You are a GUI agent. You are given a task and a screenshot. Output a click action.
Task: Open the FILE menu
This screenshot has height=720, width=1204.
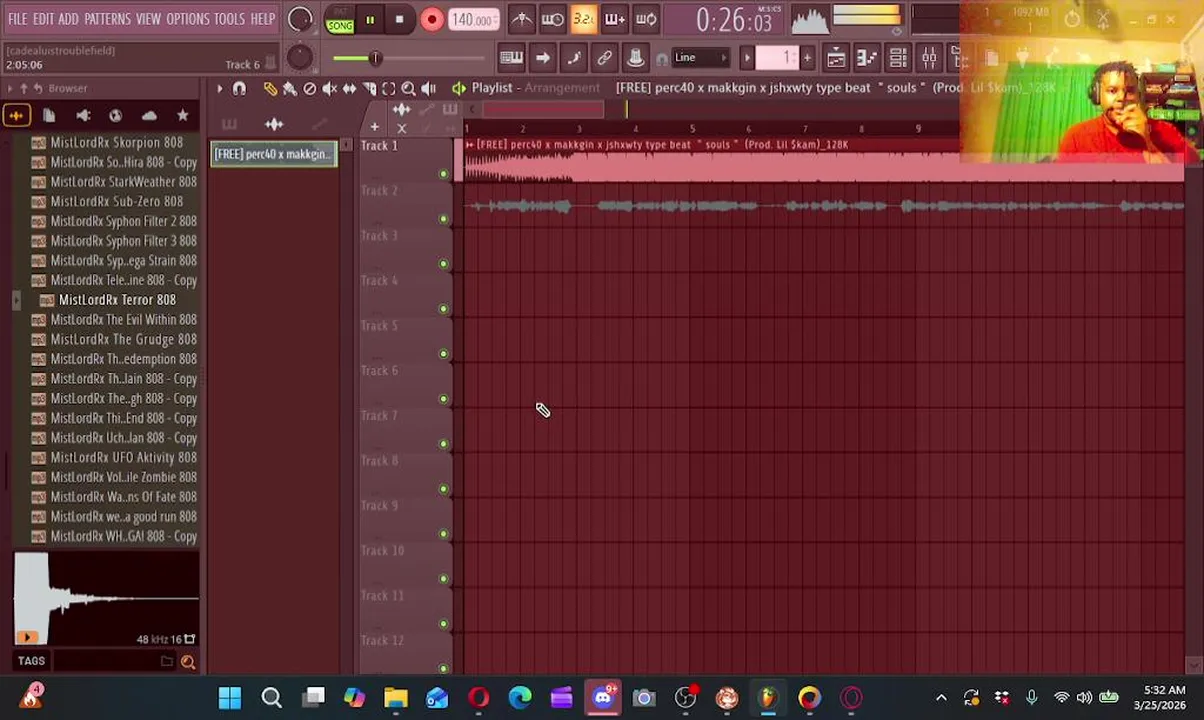pos(18,19)
